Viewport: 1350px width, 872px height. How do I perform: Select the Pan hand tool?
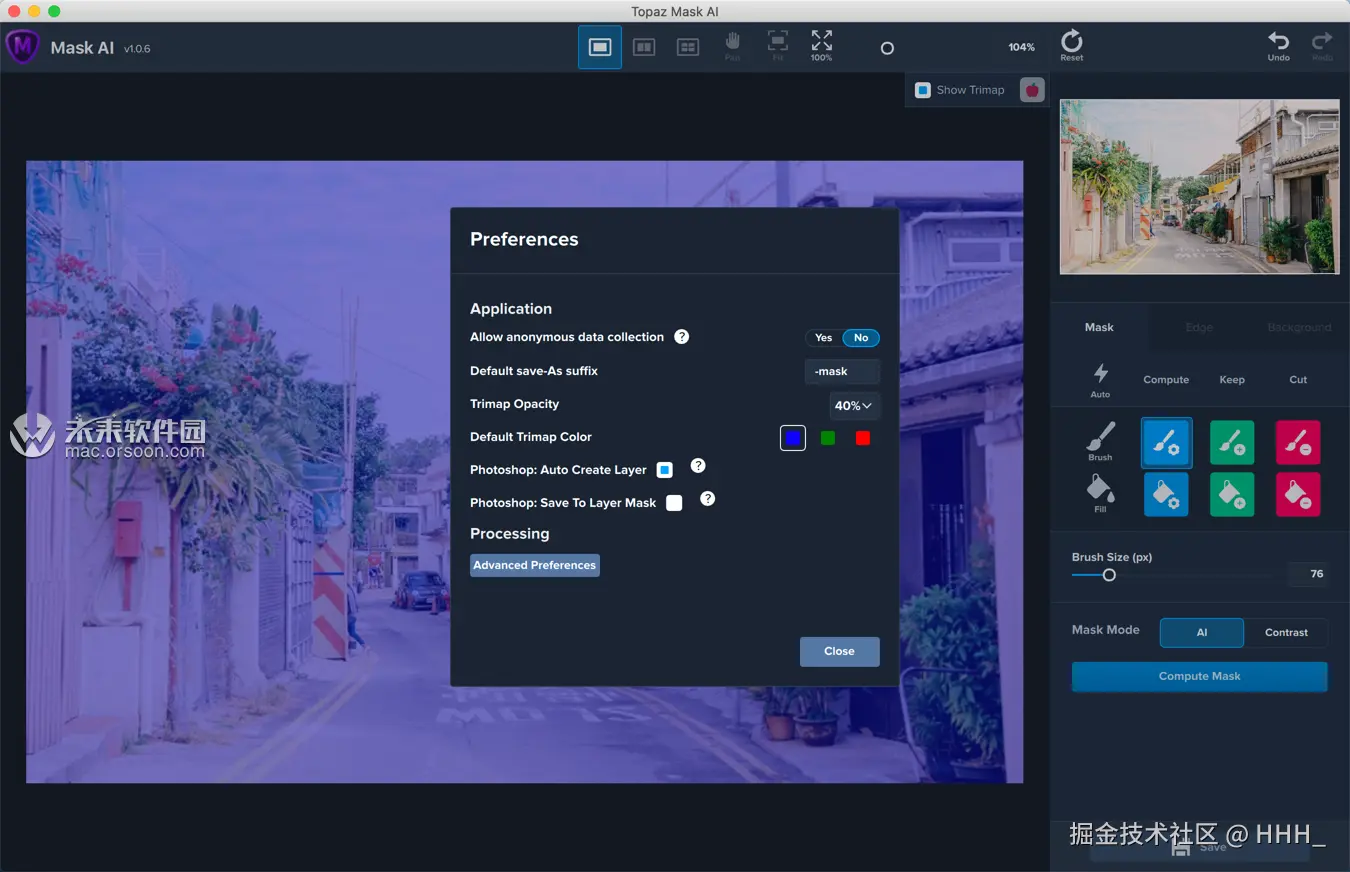pos(732,45)
